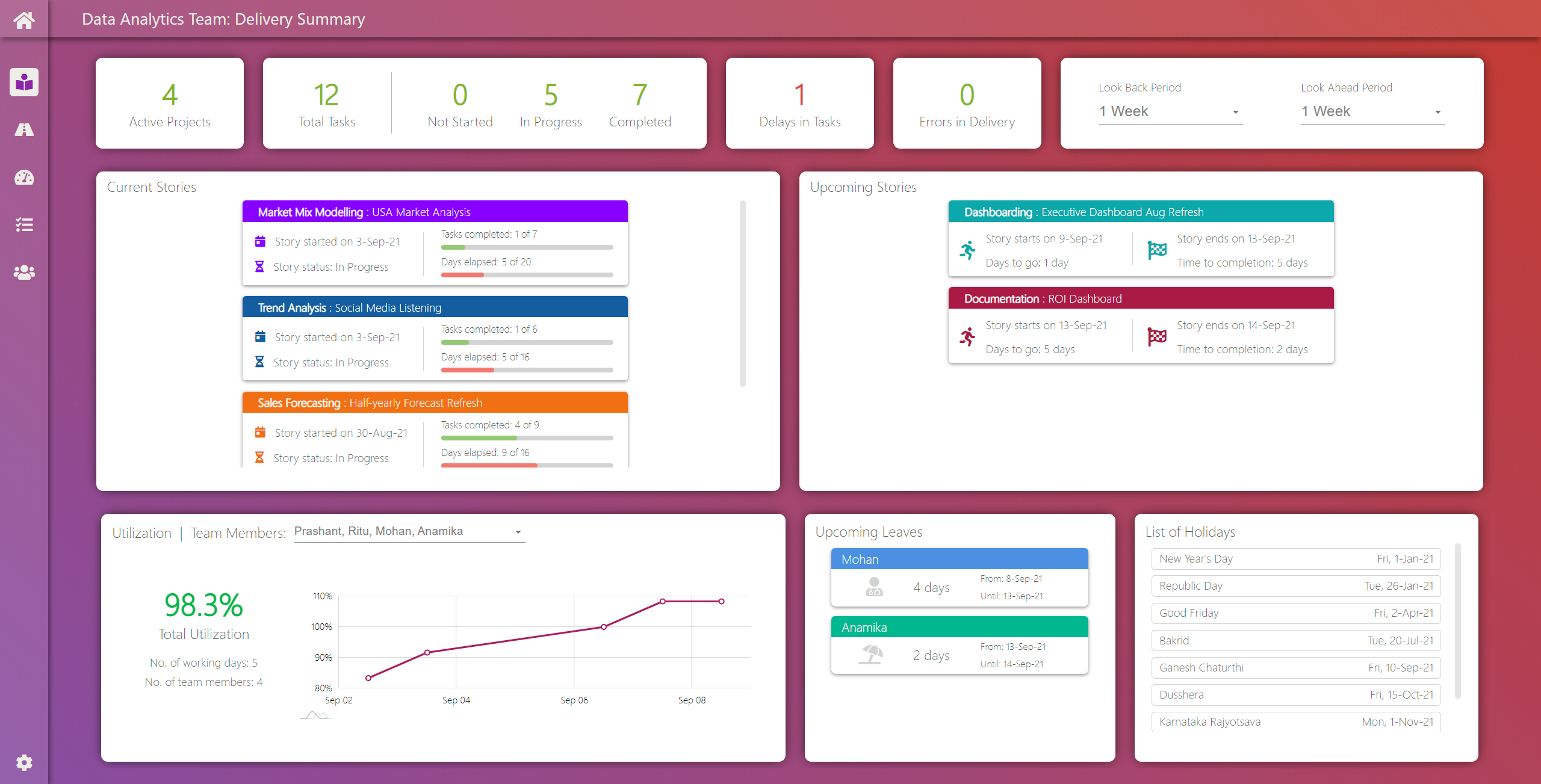Click the finish flag icon on Documentation story
Image resolution: width=1541 pixels, height=784 pixels.
coord(1156,335)
